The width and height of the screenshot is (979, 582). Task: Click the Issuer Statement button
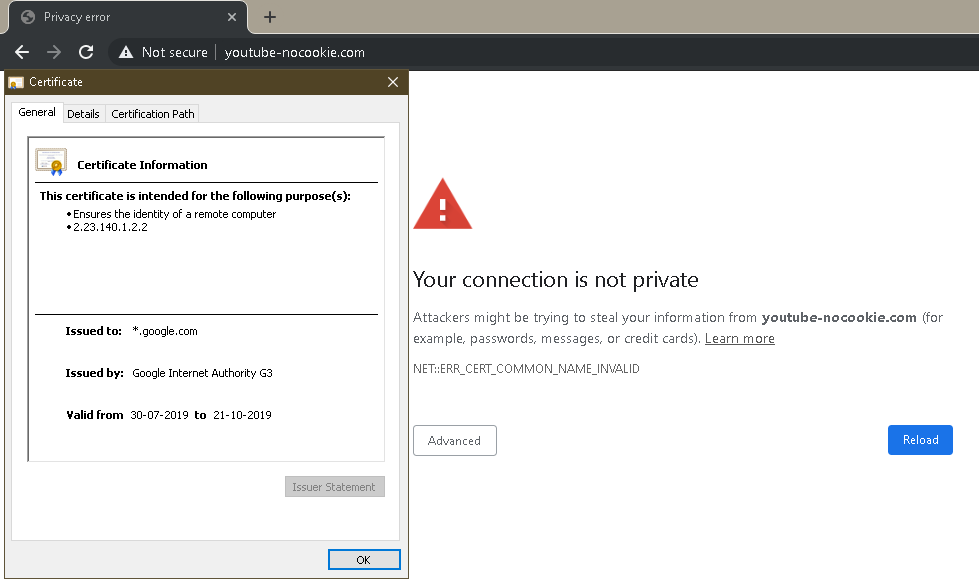coord(335,487)
